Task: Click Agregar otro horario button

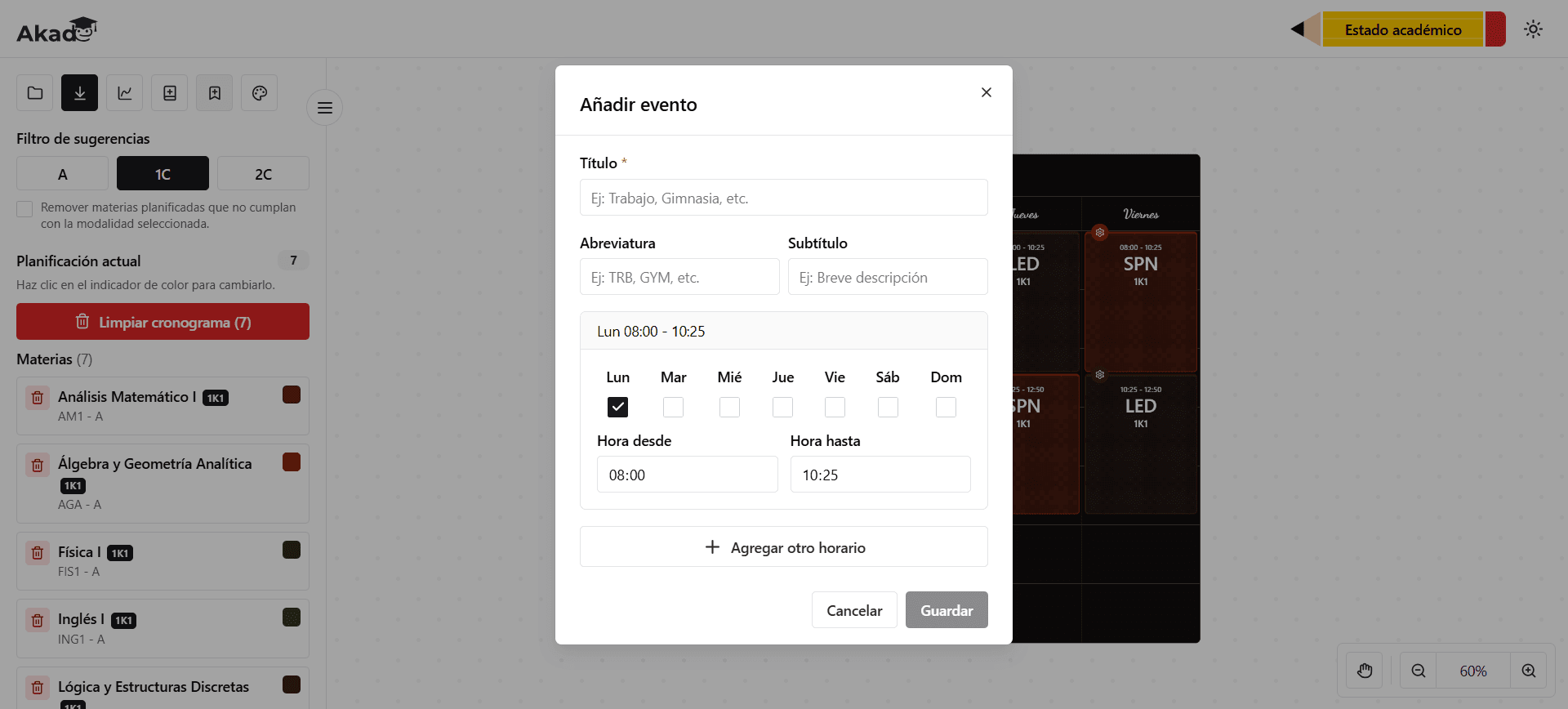Action: point(784,547)
